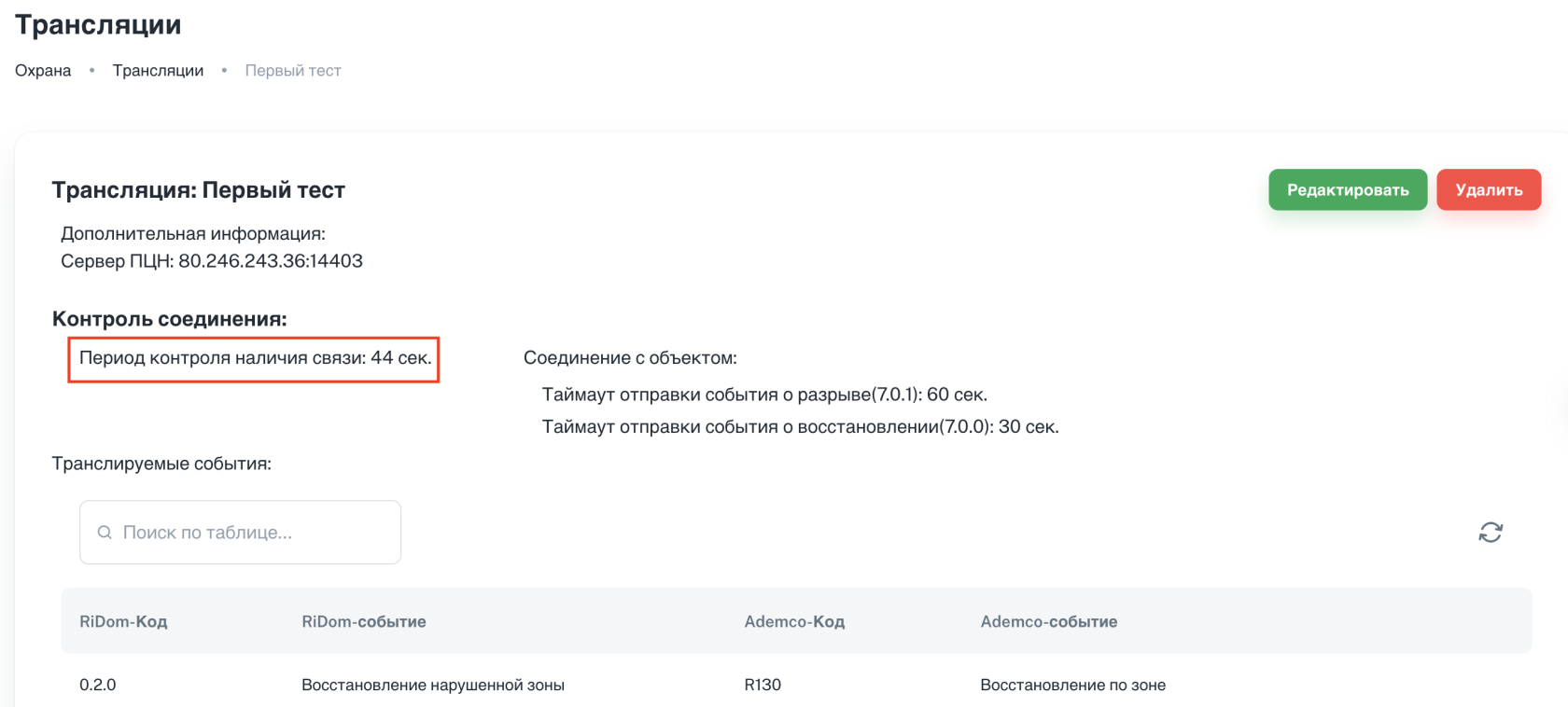Select the table cell with code 0.2.0
Image resolution: width=1568 pixels, height=707 pixels.
[98, 685]
